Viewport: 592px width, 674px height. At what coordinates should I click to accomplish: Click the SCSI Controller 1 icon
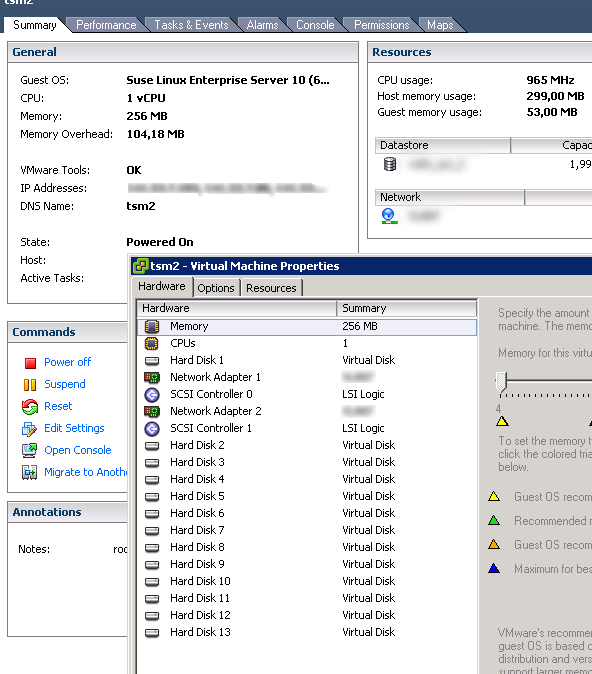[152, 429]
